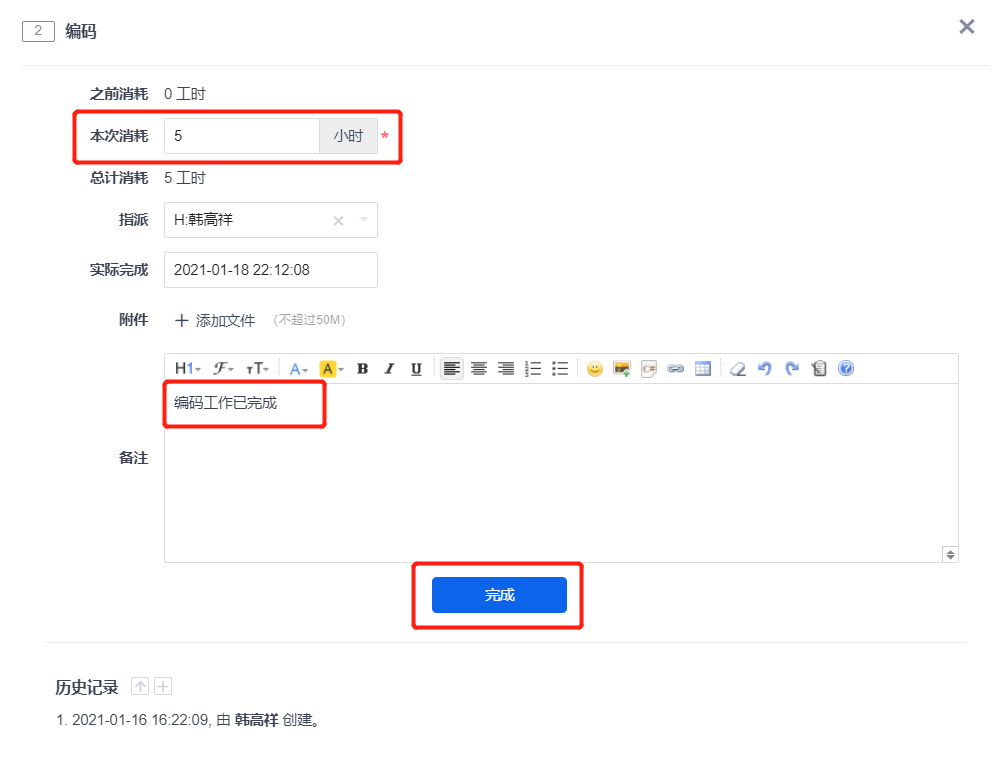1007x757 pixels.
Task: Click the 完成 button
Action: [x=499, y=595]
